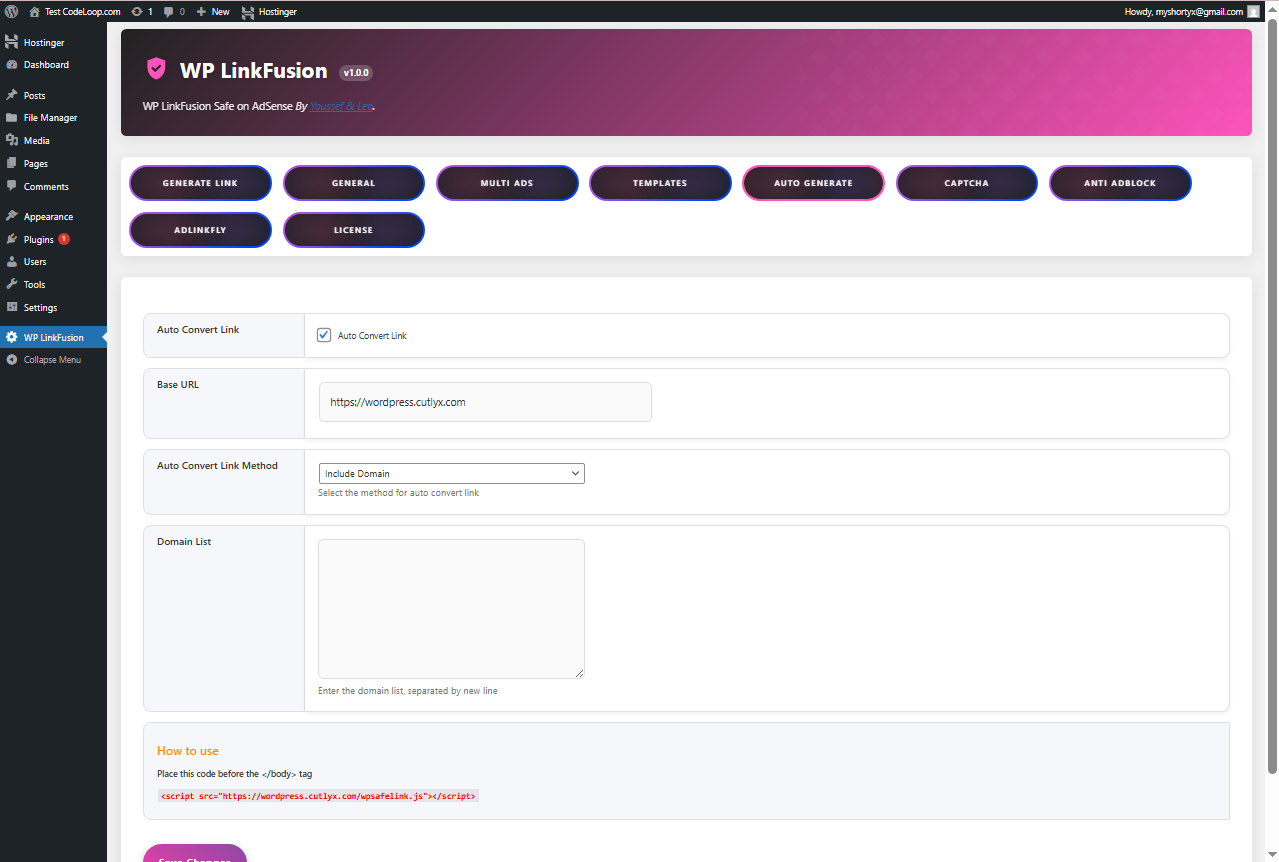Open the Captcha tab

tap(967, 183)
